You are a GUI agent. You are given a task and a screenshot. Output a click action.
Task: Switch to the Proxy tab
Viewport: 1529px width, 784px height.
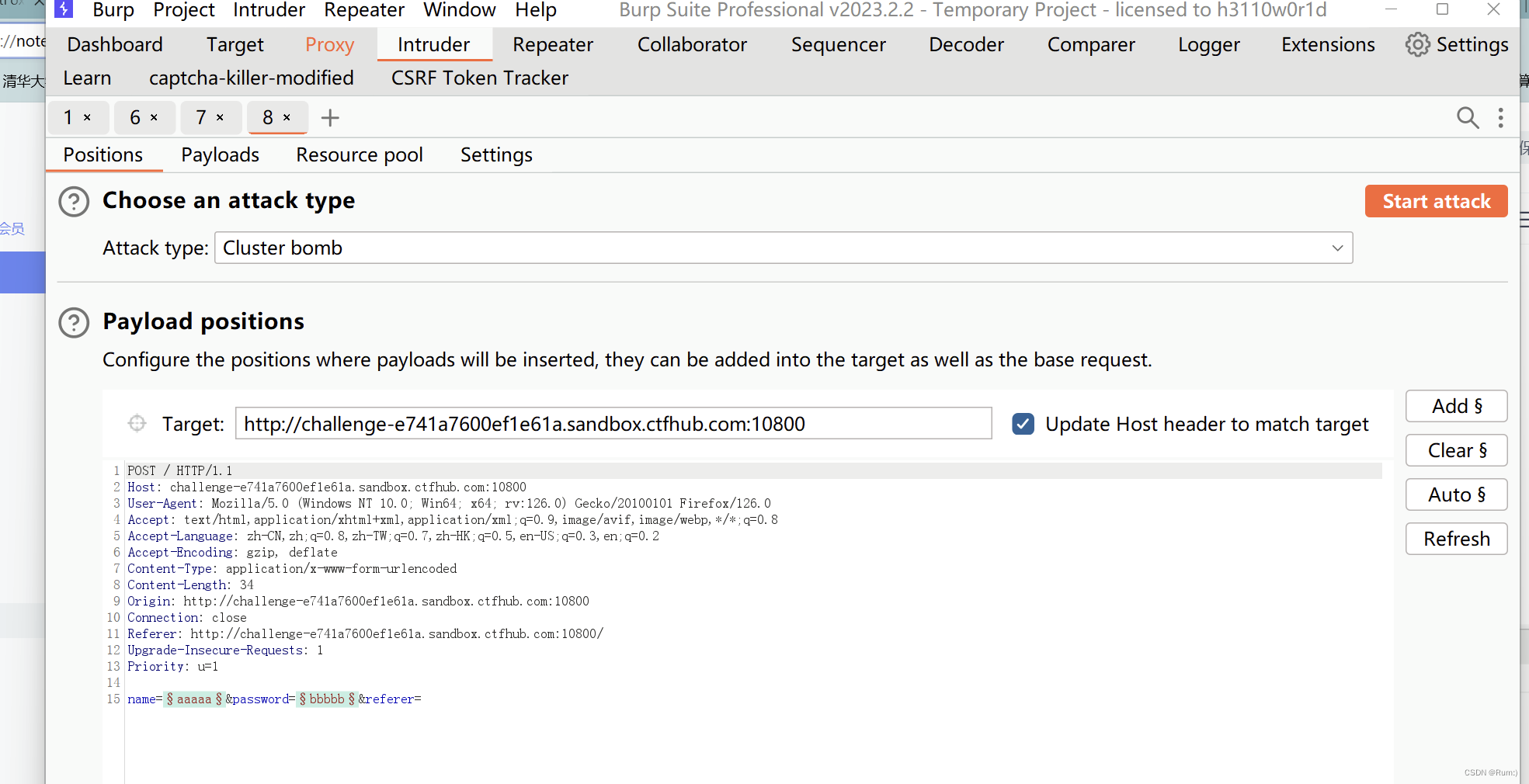tap(329, 44)
